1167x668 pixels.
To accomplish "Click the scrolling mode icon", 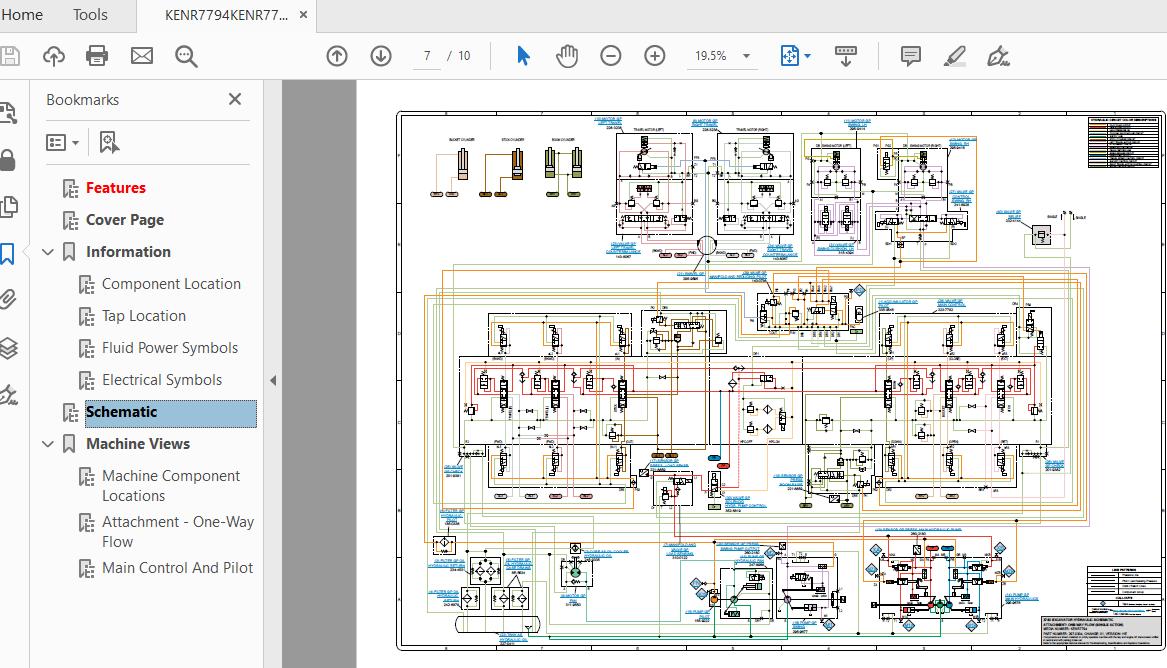I will [x=845, y=56].
